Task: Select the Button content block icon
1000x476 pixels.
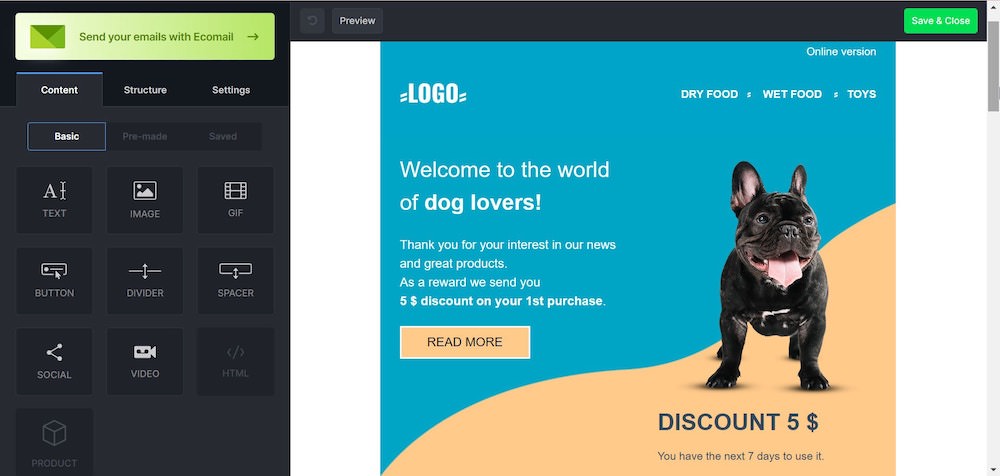Action: point(54,271)
